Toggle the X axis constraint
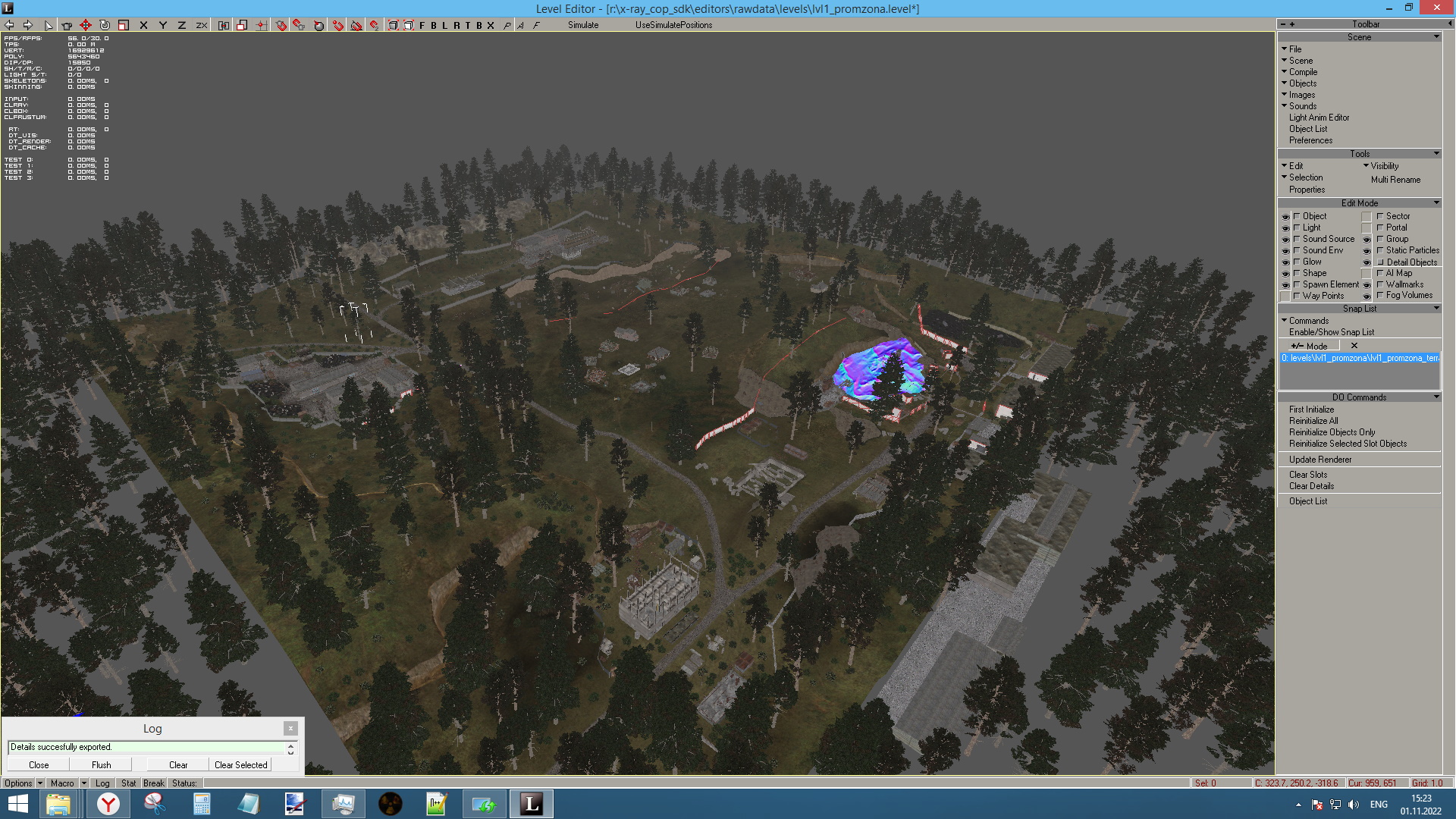Viewport: 1456px width, 819px height. pyautogui.click(x=143, y=25)
